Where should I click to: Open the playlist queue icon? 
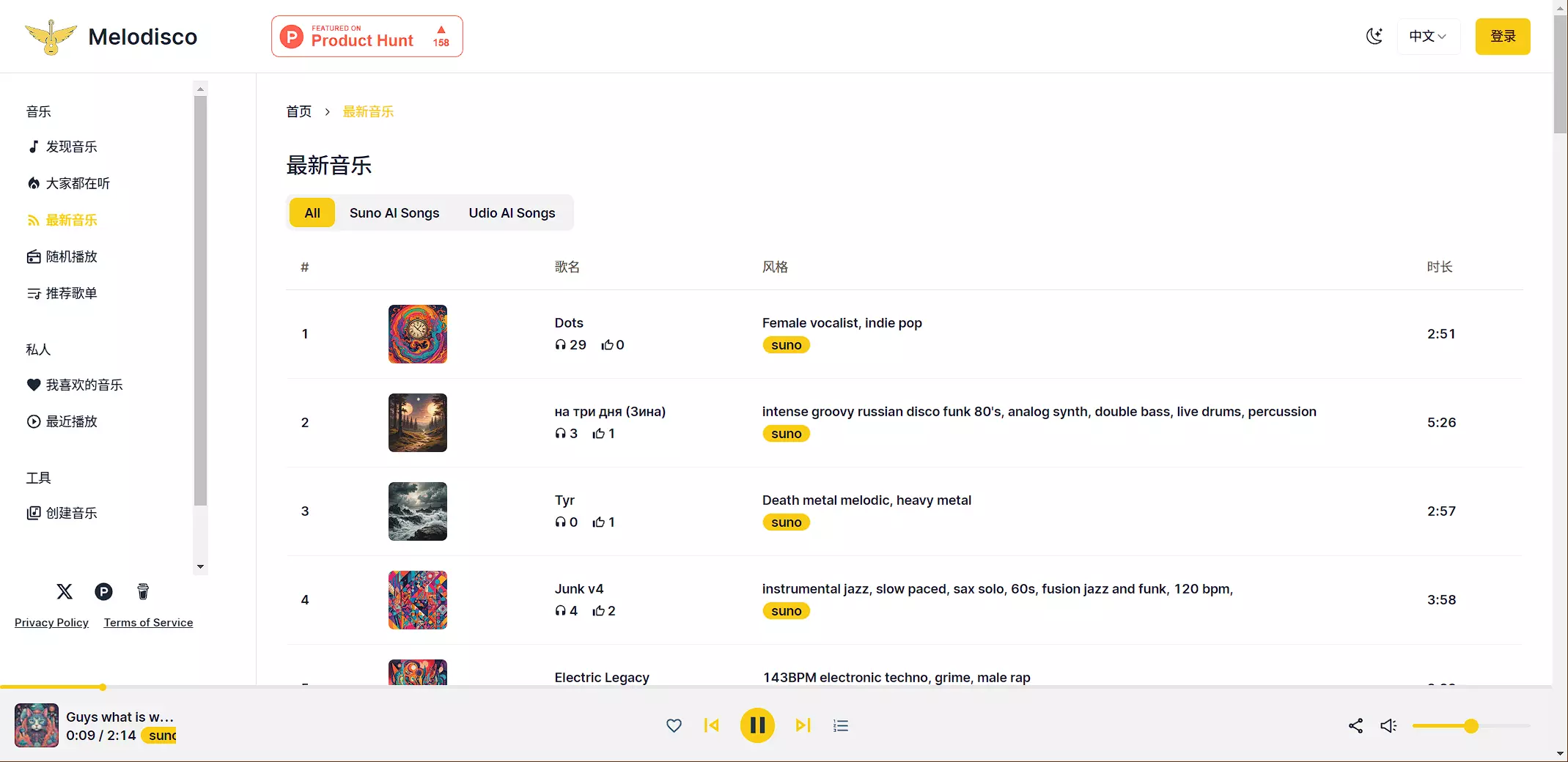[841, 725]
